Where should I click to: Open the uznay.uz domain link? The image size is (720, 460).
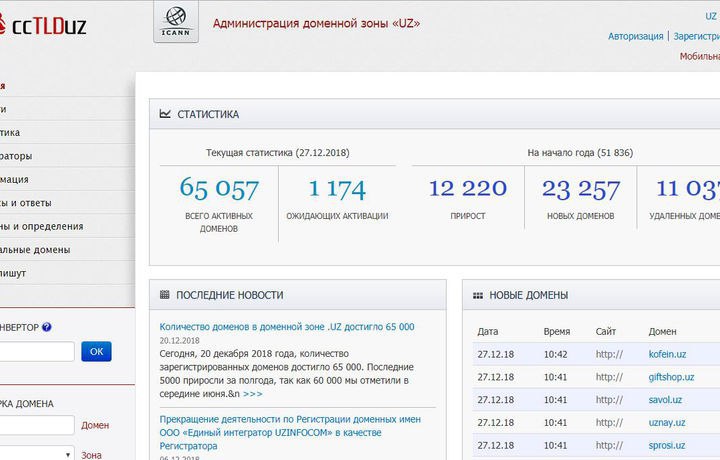(667, 423)
